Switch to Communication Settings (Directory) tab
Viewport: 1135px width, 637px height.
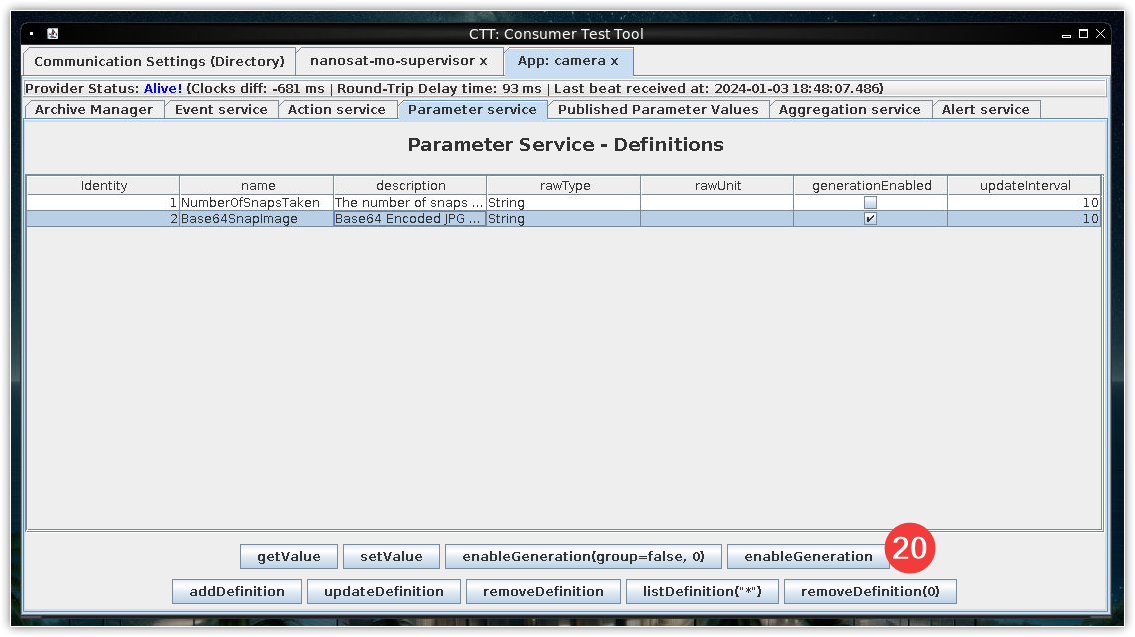tap(160, 61)
